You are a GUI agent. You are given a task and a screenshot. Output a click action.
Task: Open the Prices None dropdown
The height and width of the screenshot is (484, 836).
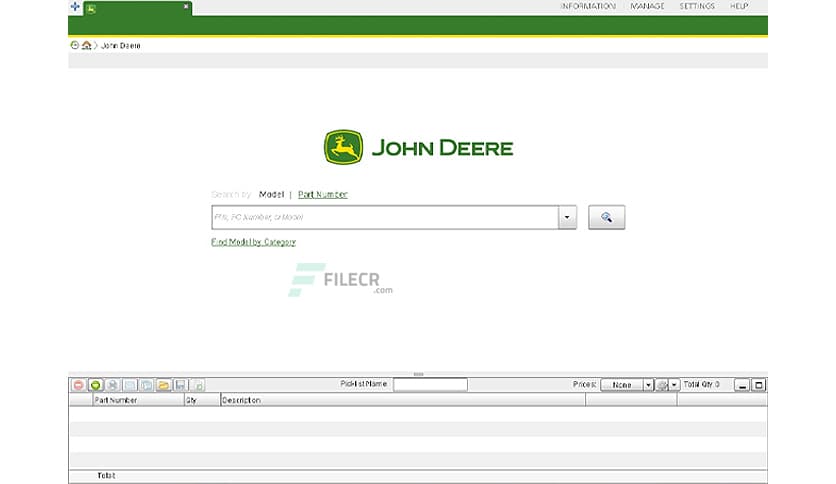click(627, 385)
